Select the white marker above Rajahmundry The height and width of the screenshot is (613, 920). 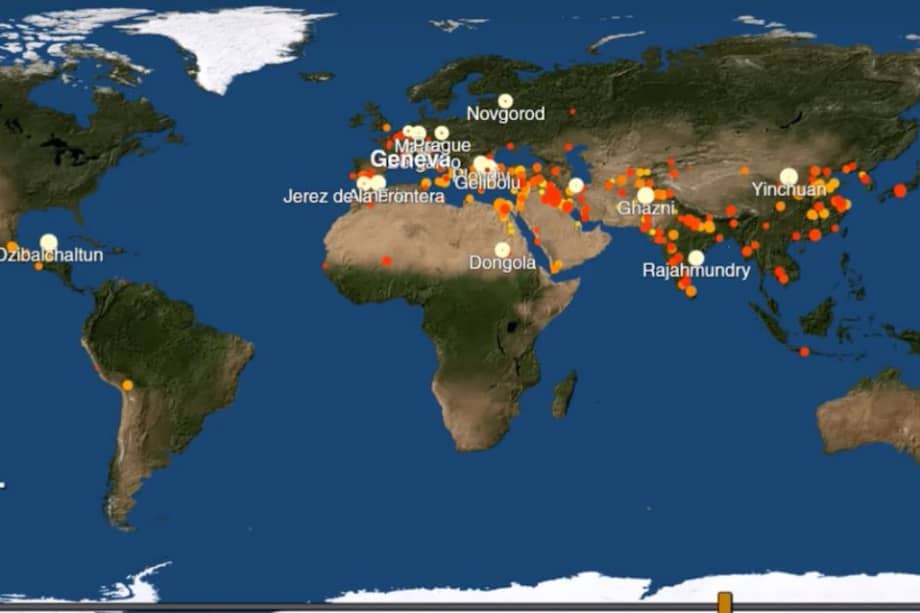pos(696,258)
